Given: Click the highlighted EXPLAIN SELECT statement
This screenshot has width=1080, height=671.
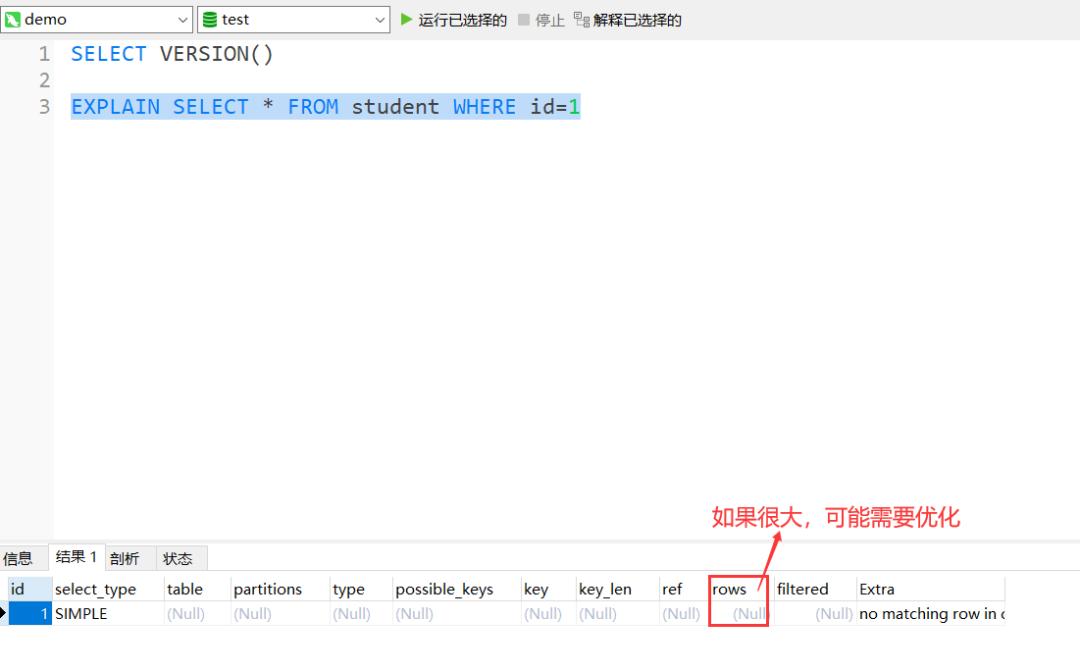Looking at the screenshot, I should [325, 107].
